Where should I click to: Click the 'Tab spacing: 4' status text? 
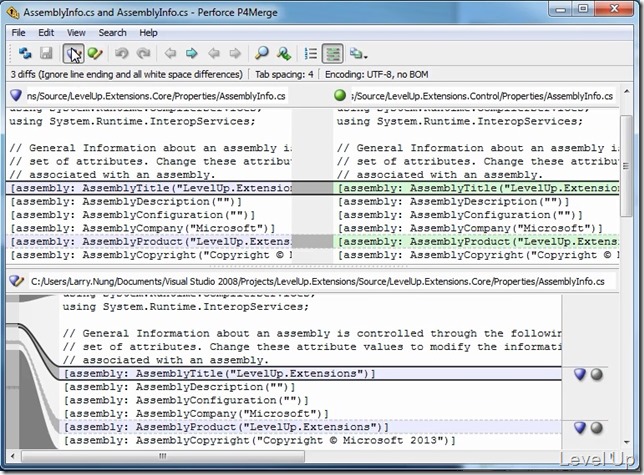[284, 74]
